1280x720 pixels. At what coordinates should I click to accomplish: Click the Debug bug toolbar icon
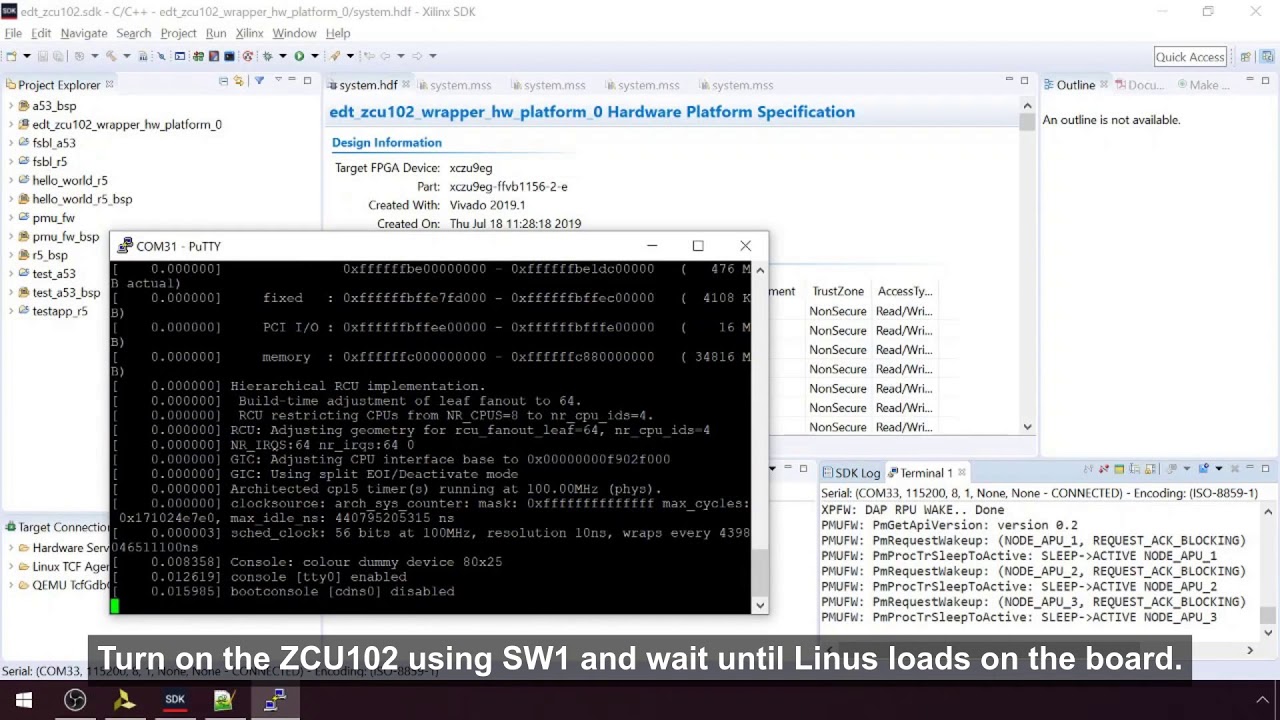tap(268, 56)
